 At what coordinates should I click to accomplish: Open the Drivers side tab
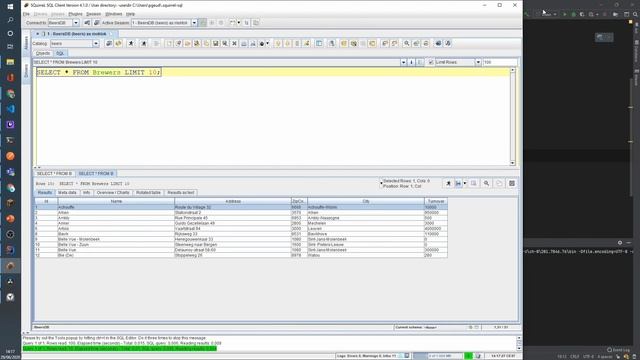26,71
